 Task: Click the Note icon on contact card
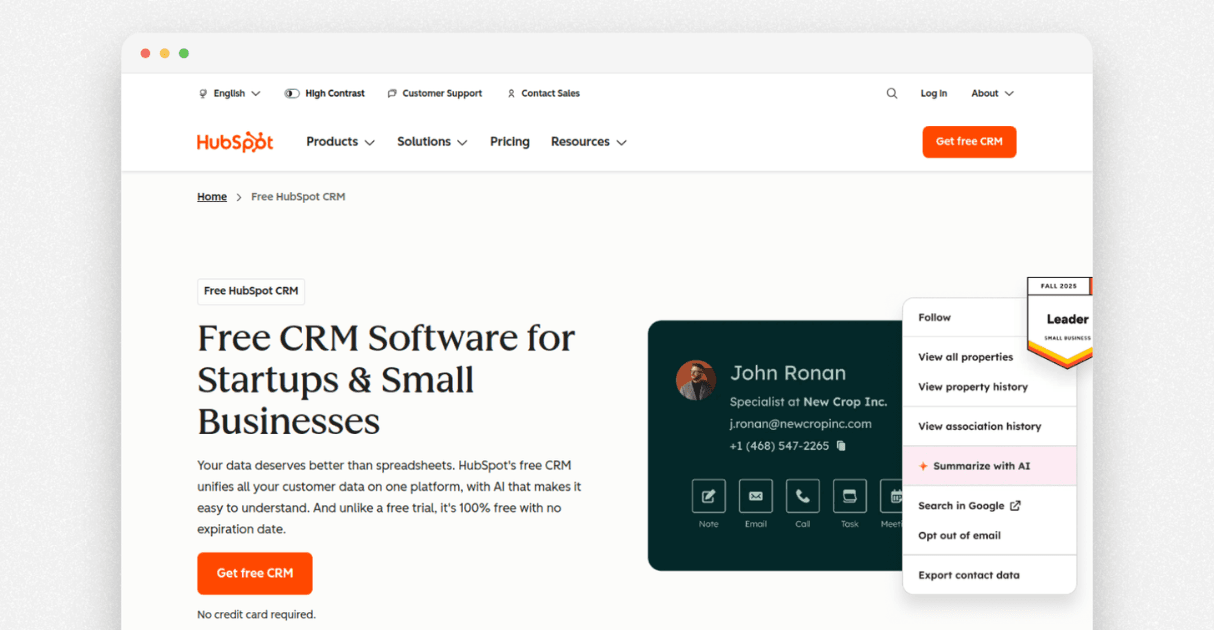[708, 496]
